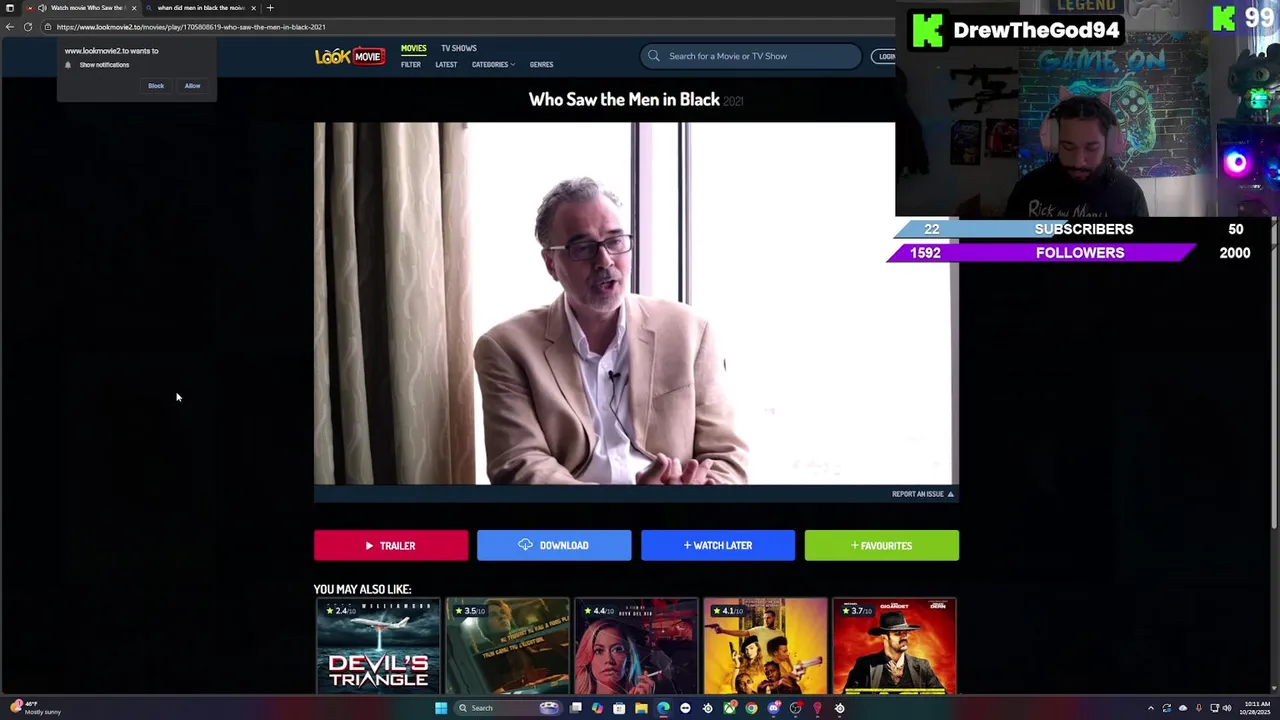Image resolution: width=1280 pixels, height=720 pixels.
Task: Close the 'Watch movie Who Saw the' tab
Action: pyautogui.click(x=133, y=8)
